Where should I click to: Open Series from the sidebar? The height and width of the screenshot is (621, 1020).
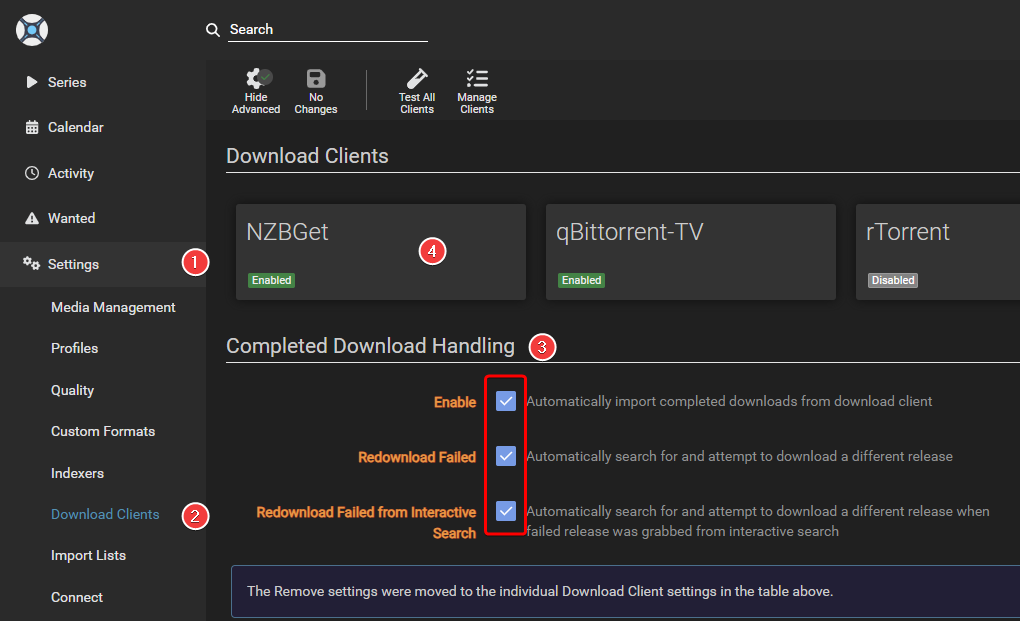click(67, 82)
